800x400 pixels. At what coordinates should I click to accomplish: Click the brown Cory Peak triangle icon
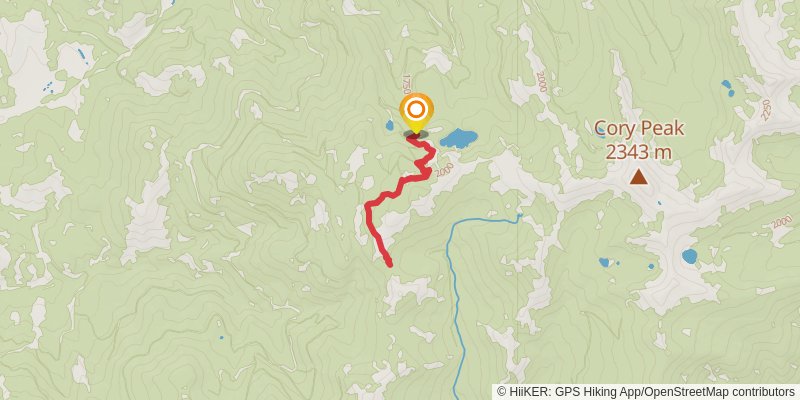coord(638,177)
